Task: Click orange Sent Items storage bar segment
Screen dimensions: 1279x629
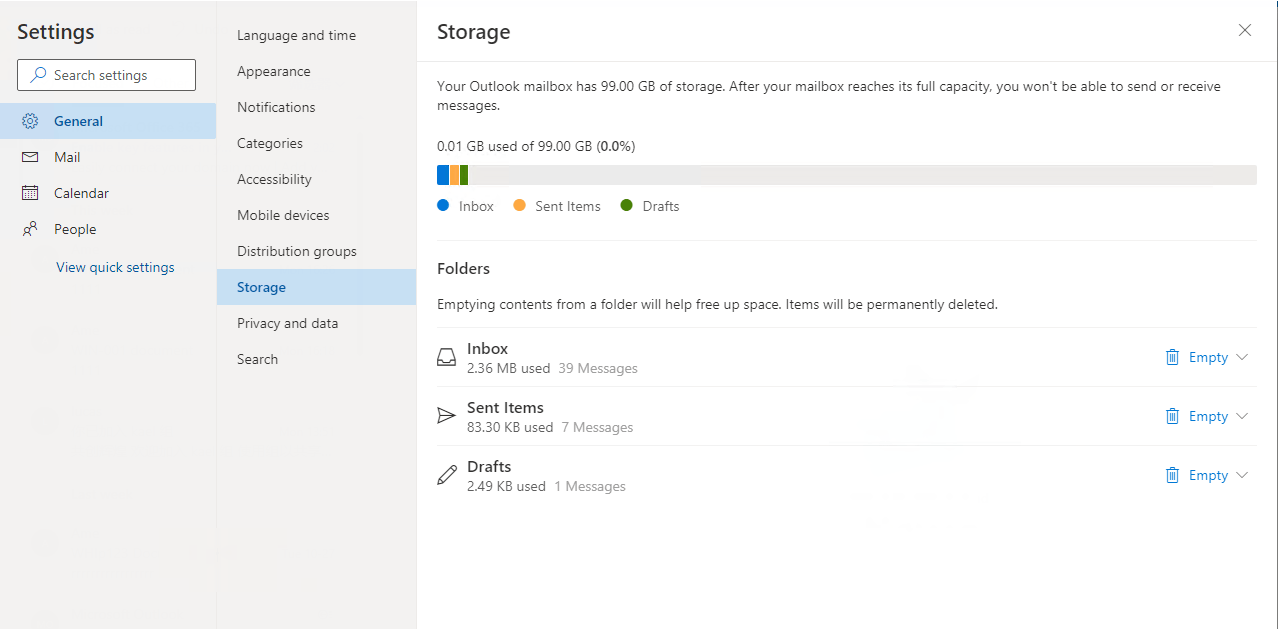Action: point(454,175)
